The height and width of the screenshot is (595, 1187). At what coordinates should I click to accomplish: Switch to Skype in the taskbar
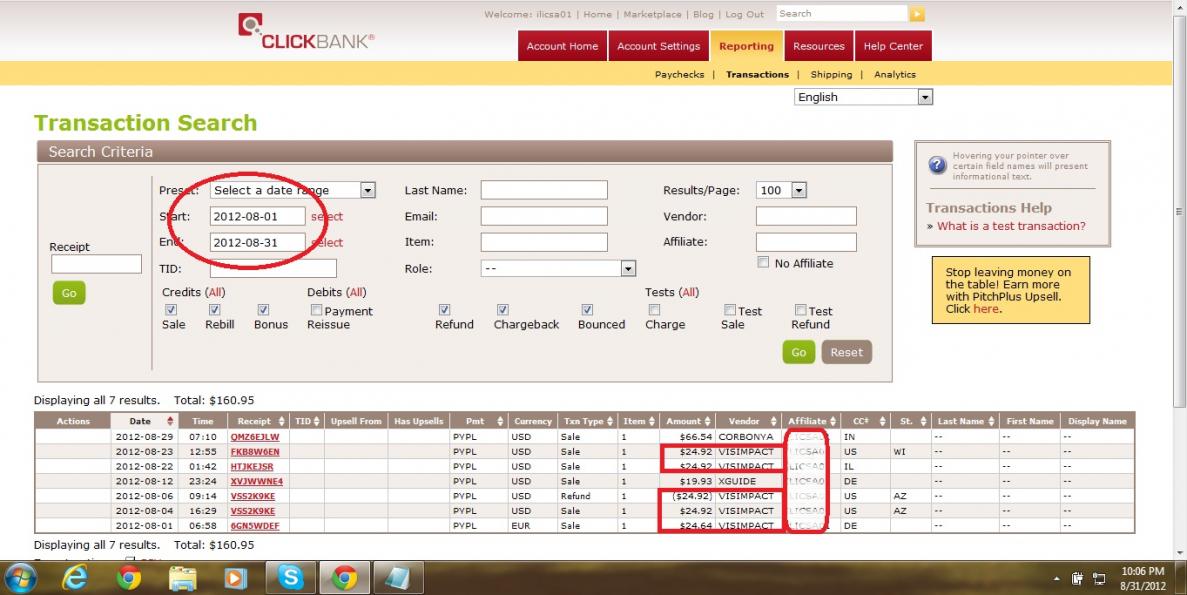290,578
